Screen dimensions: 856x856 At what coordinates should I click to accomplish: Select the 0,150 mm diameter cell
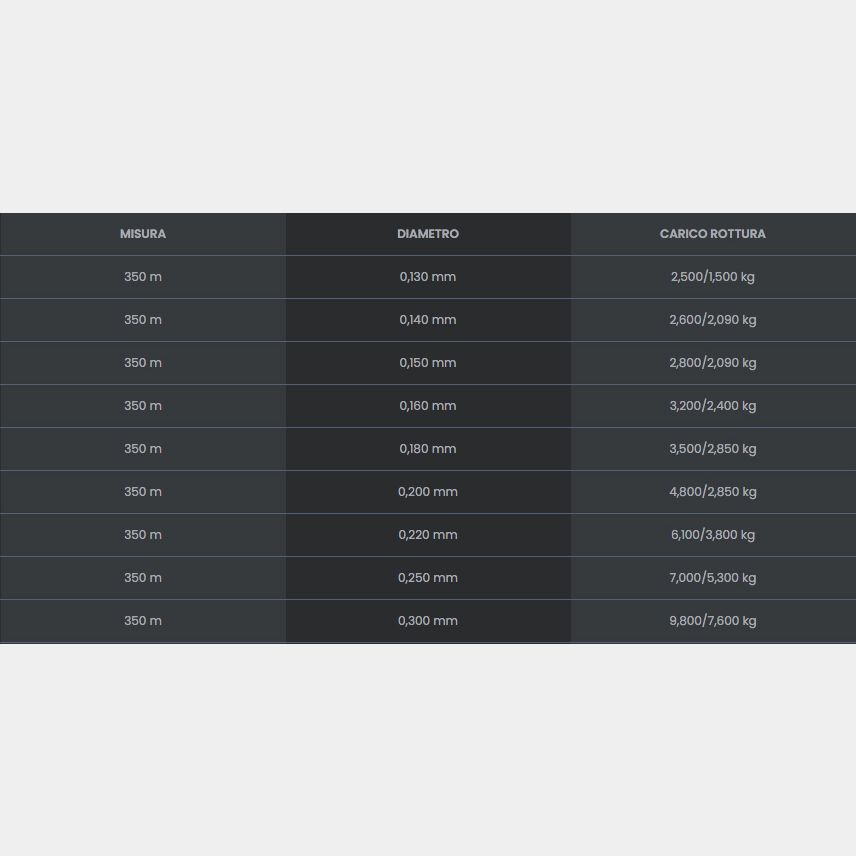[428, 363]
